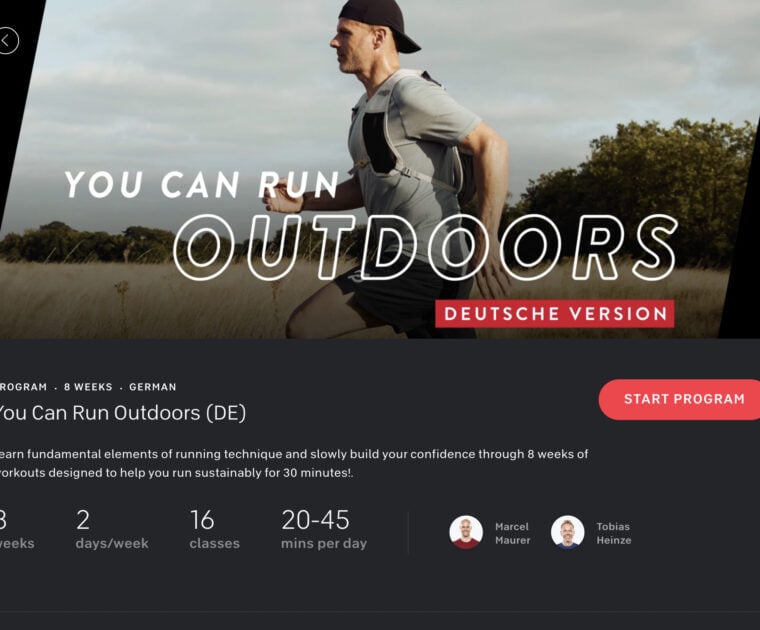Screen dimensions: 760x630
Task: Click the program description paragraph
Action: pos(290,463)
